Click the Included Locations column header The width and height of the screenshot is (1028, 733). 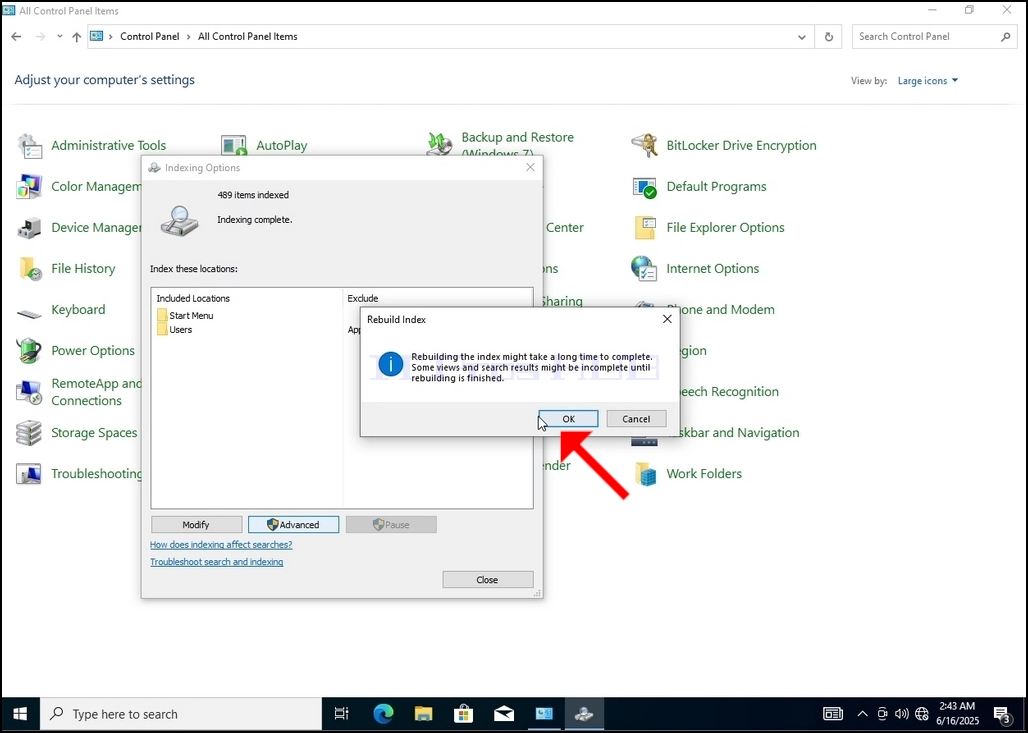point(193,298)
